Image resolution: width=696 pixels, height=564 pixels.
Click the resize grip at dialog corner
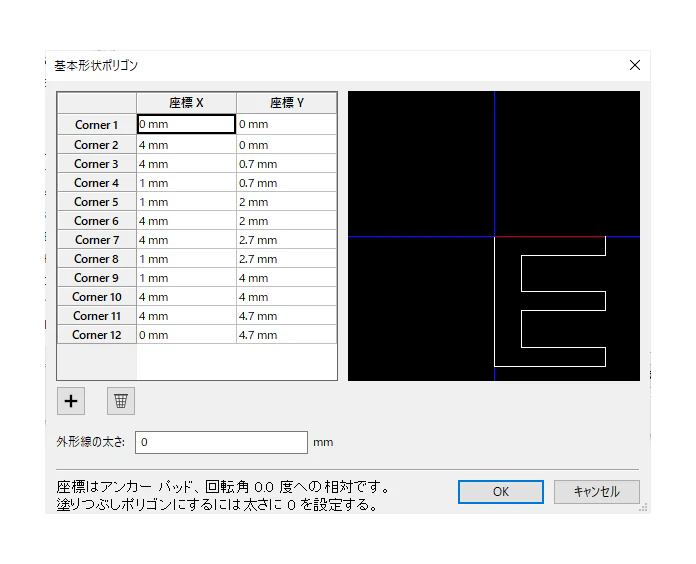pyautogui.click(x=643, y=508)
